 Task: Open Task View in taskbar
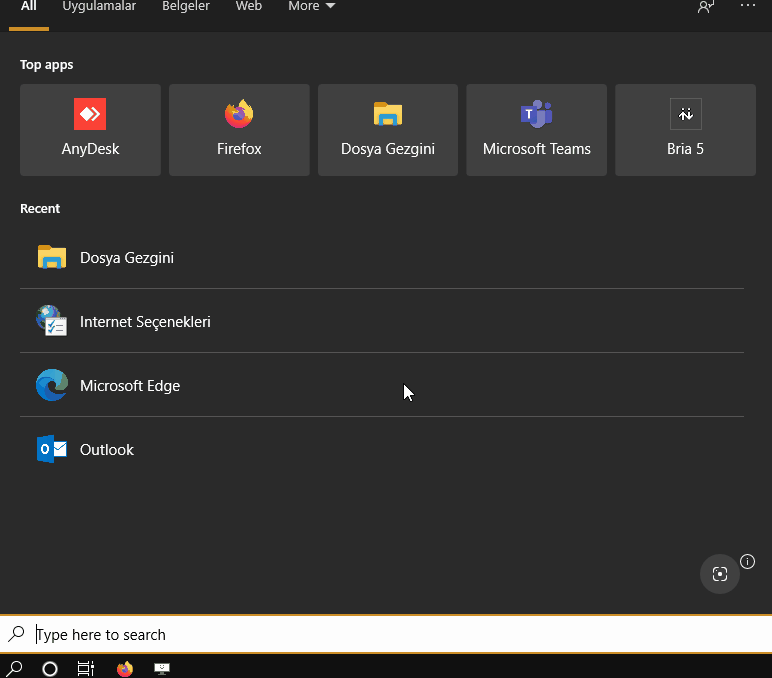coord(86,668)
